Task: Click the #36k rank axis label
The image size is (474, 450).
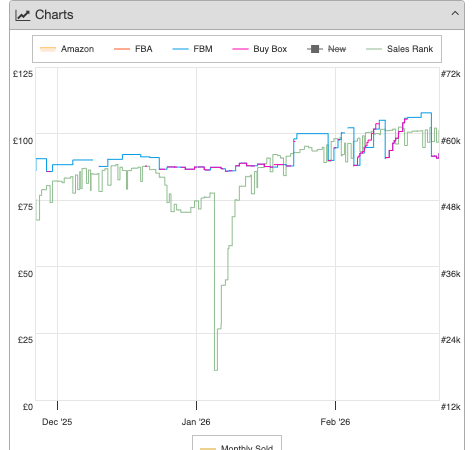Action: coord(451,274)
